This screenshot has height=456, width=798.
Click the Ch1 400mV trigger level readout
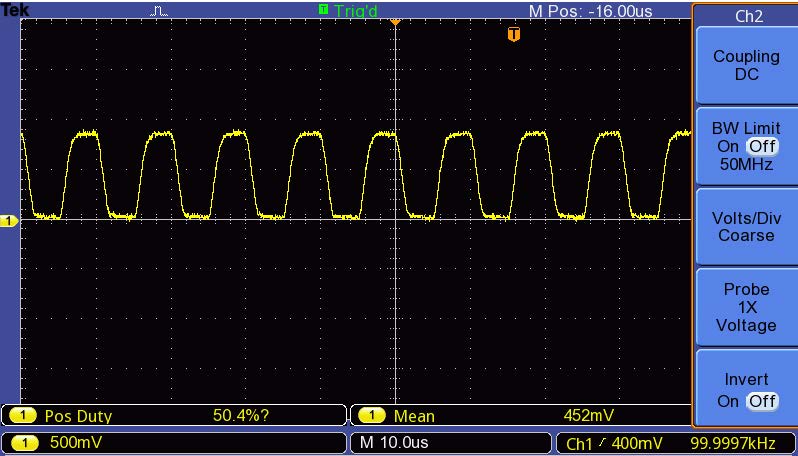pyautogui.click(x=614, y=442)
